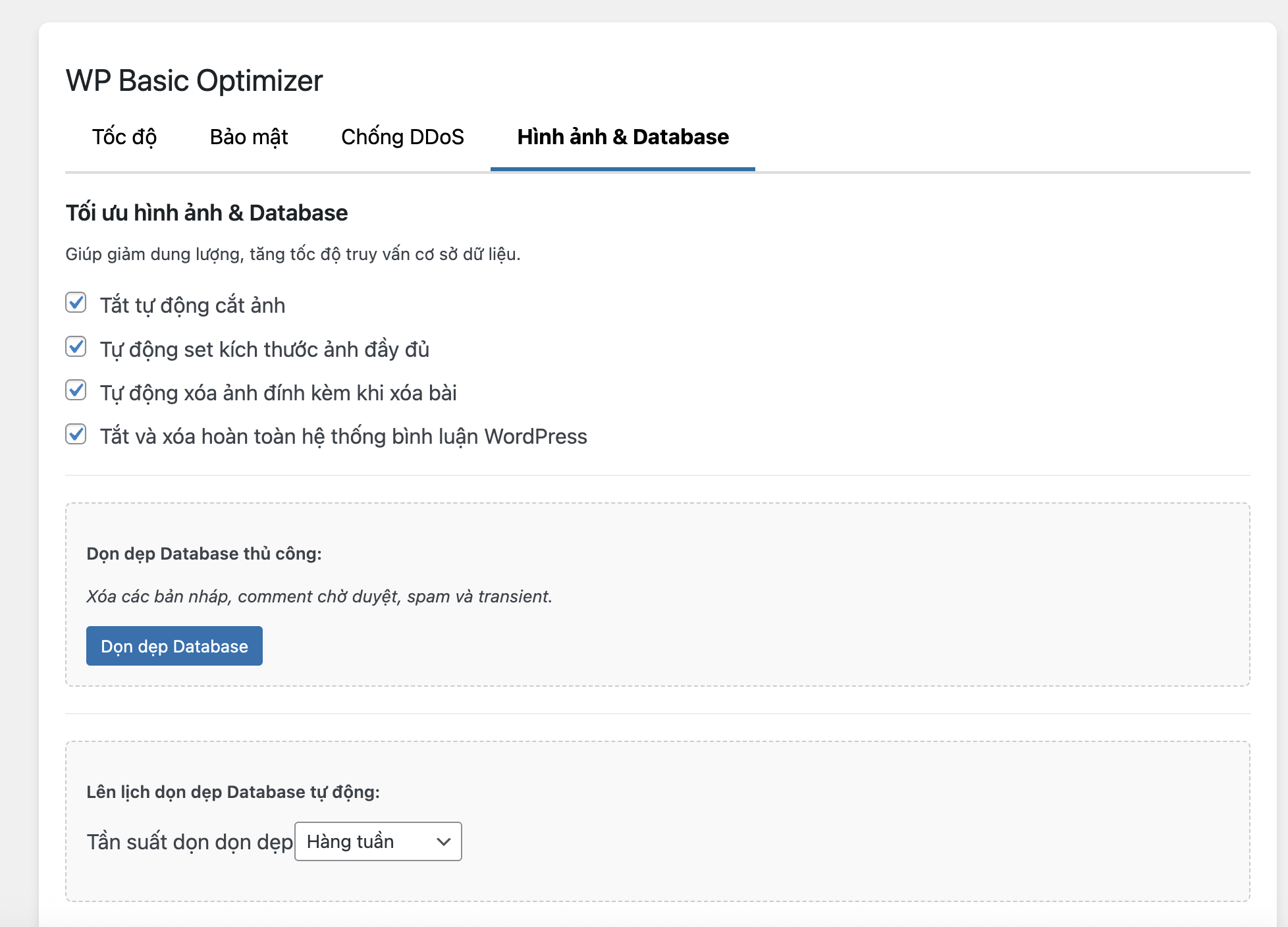The height and width of the screenshot is (927, 1288).
Task: Reselect the "Hình ảnh & Database" tab
Action: click(623, 137)
